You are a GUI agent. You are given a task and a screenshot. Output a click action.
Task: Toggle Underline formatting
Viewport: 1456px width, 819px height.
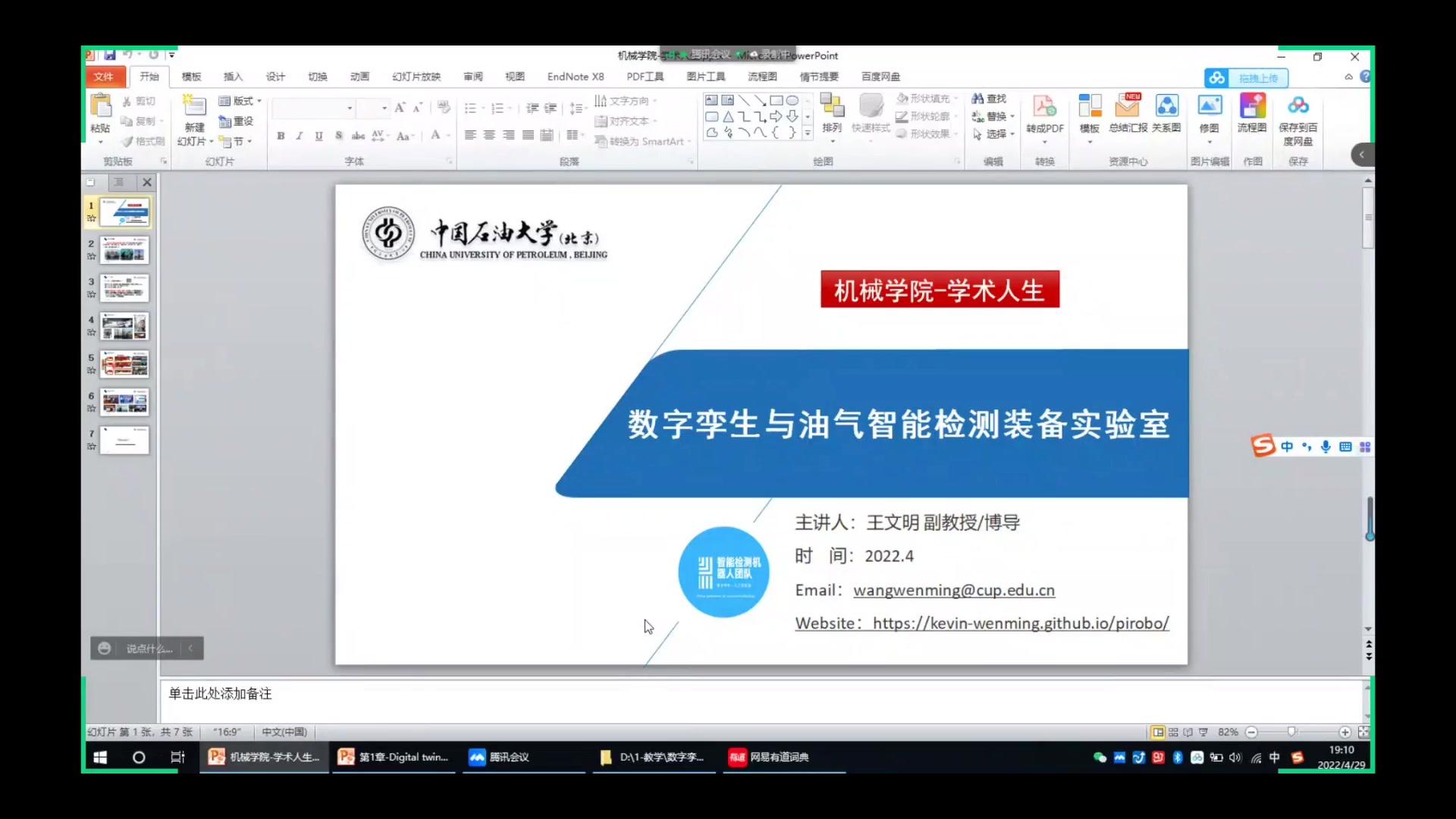click(318, 136)
